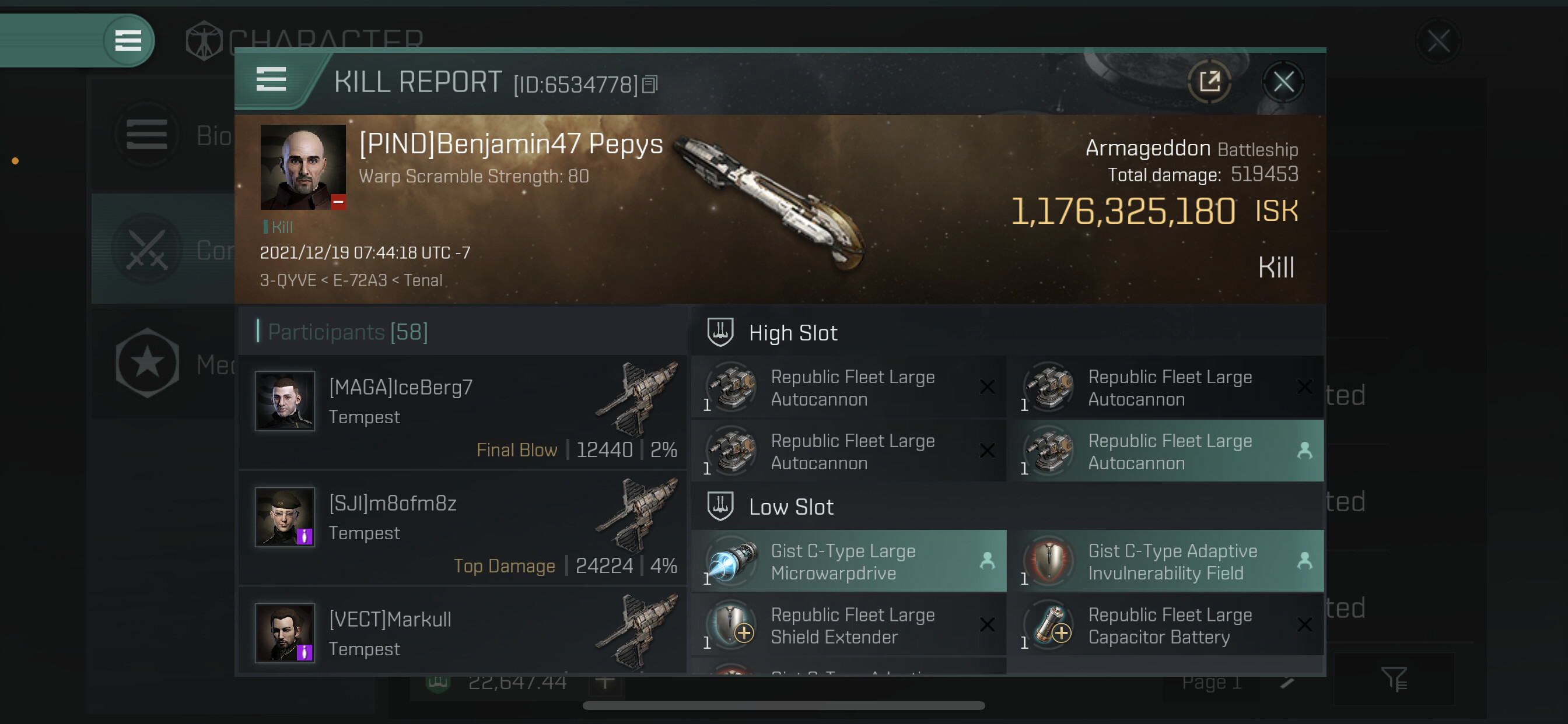Image resolution: width=1568 pixels, height=724 pixels.
Task: Share the kill report externally
Action: point(1209,82)
